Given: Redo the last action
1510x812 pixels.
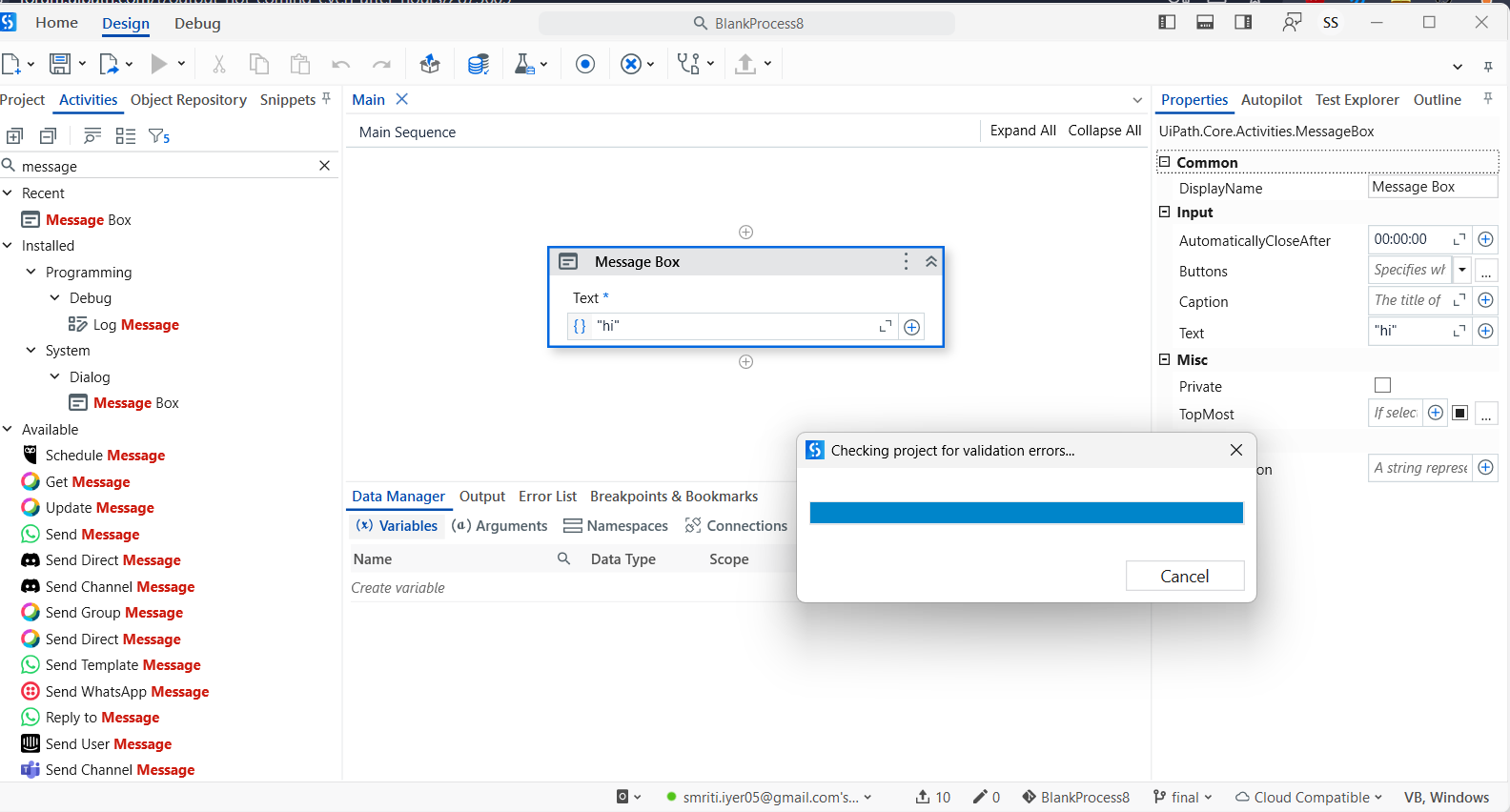Looking at the screenshot, I should 382,64.
